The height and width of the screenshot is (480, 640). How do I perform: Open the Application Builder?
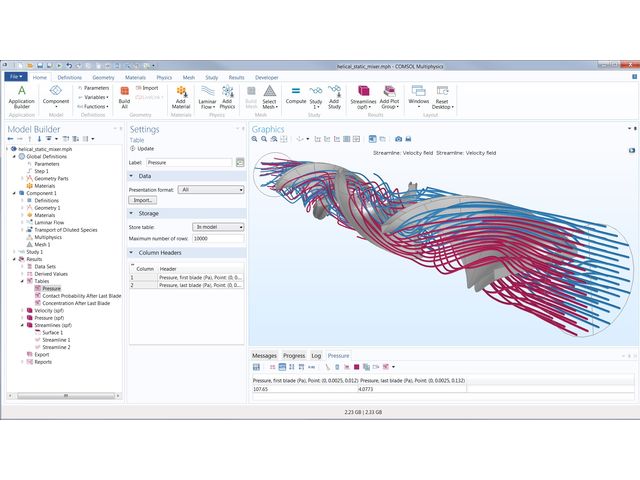tap(21, 96)
